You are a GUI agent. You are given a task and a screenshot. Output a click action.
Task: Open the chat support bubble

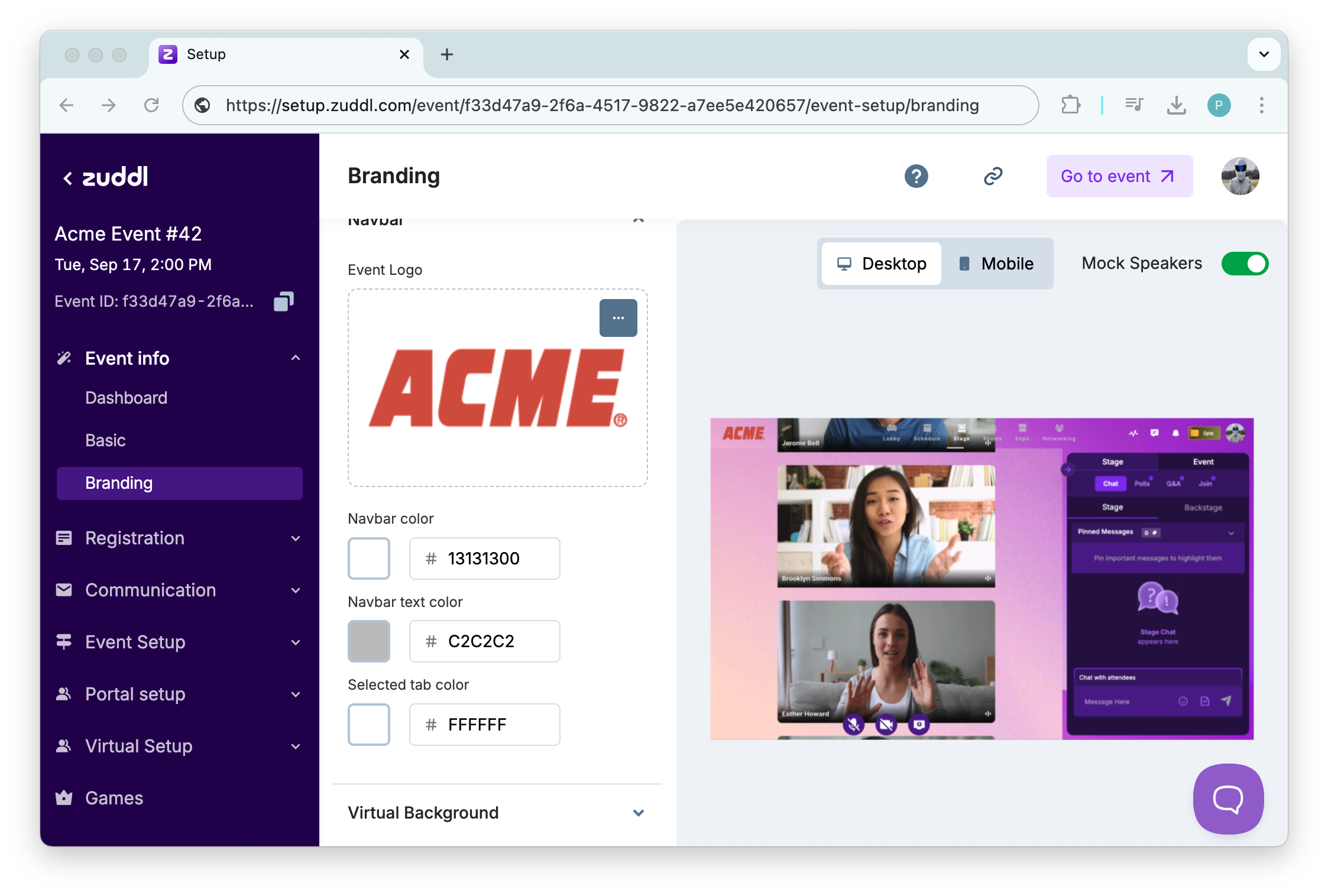(1228, 798)
